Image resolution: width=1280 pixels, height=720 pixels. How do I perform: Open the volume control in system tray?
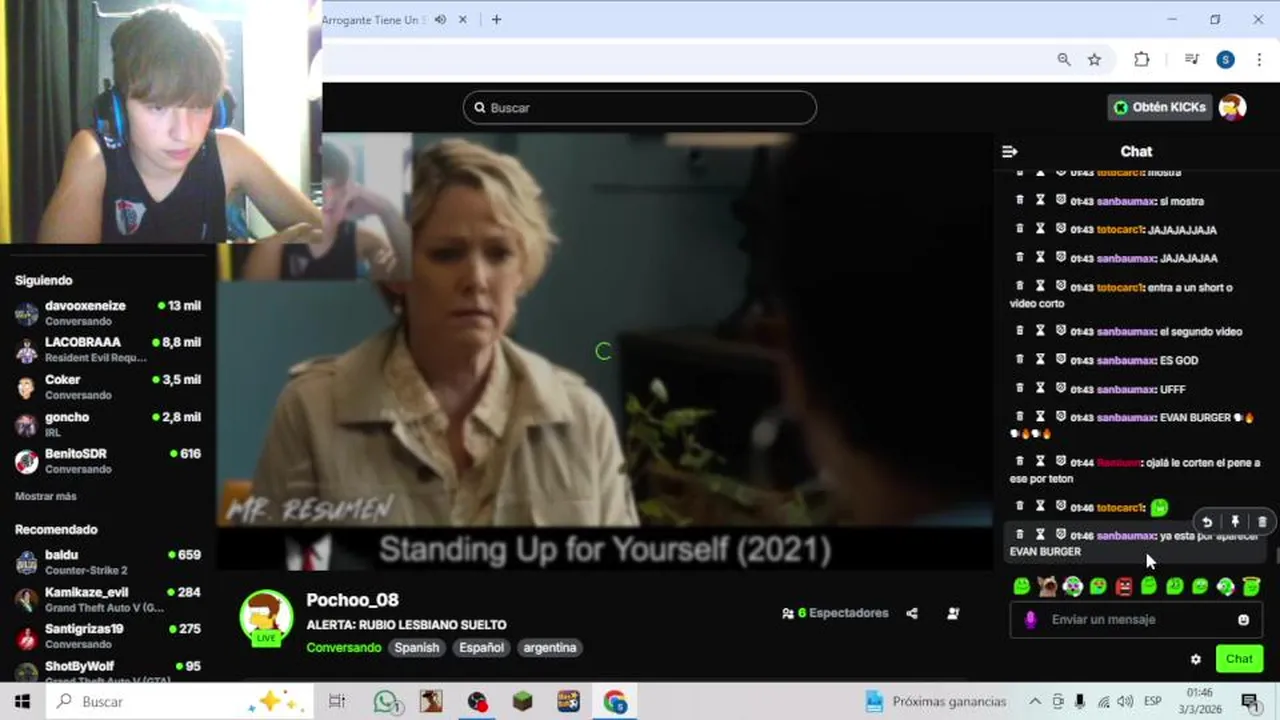1125,701
